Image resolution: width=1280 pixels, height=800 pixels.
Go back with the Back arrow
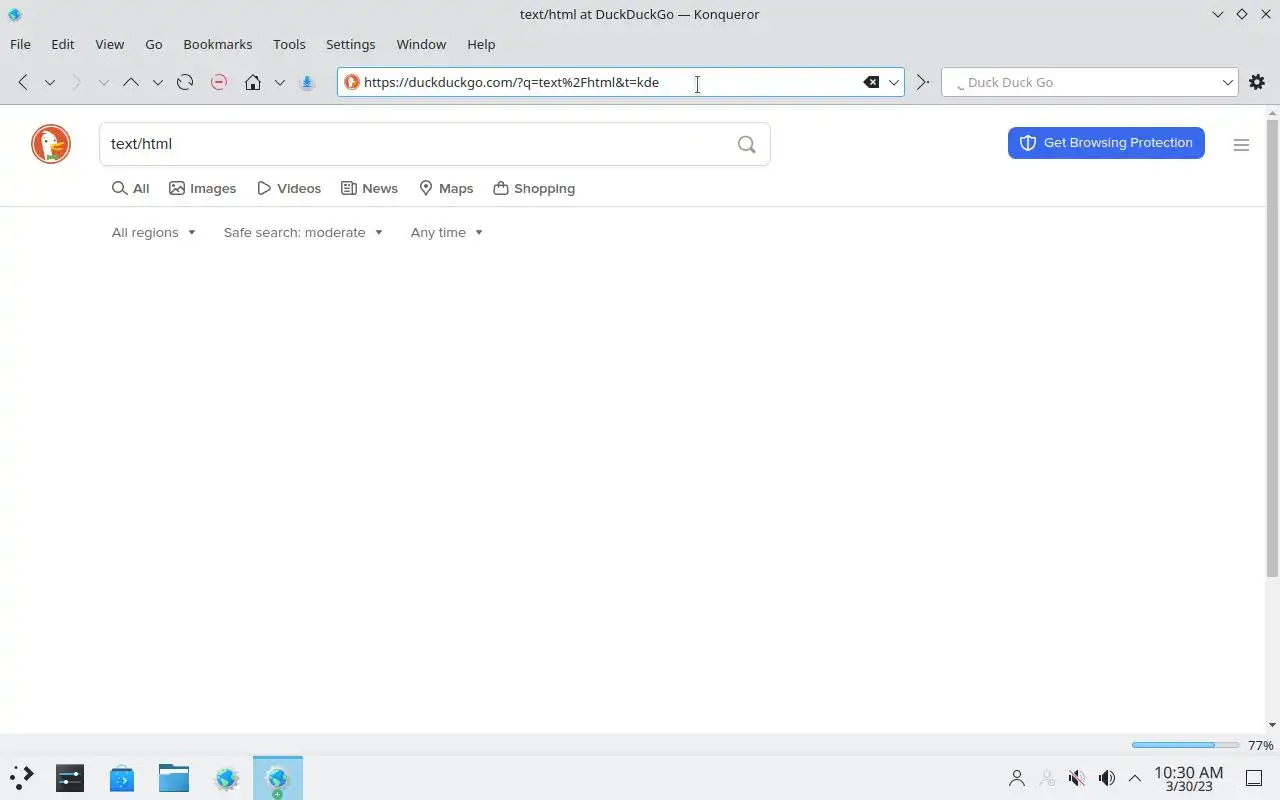click(x=23, y=82)
